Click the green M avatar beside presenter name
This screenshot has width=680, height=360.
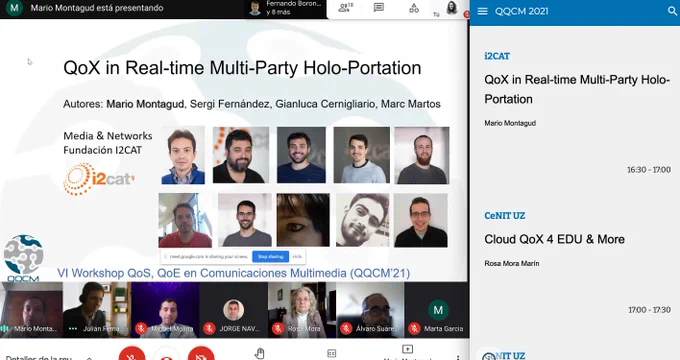click(14, 8)
